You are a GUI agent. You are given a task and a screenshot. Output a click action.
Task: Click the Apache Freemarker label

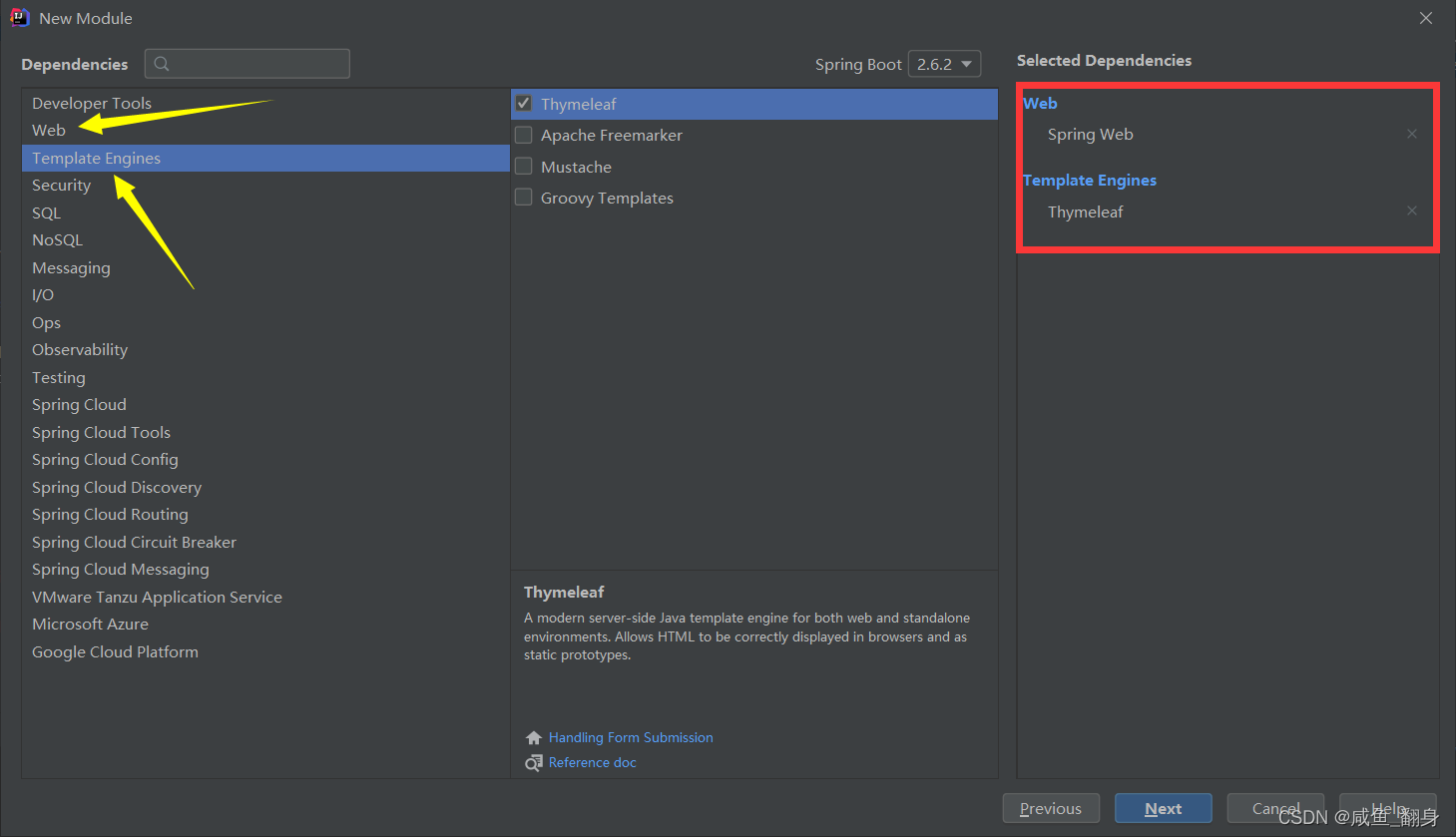pyautogui.click(x=612, y=135)
